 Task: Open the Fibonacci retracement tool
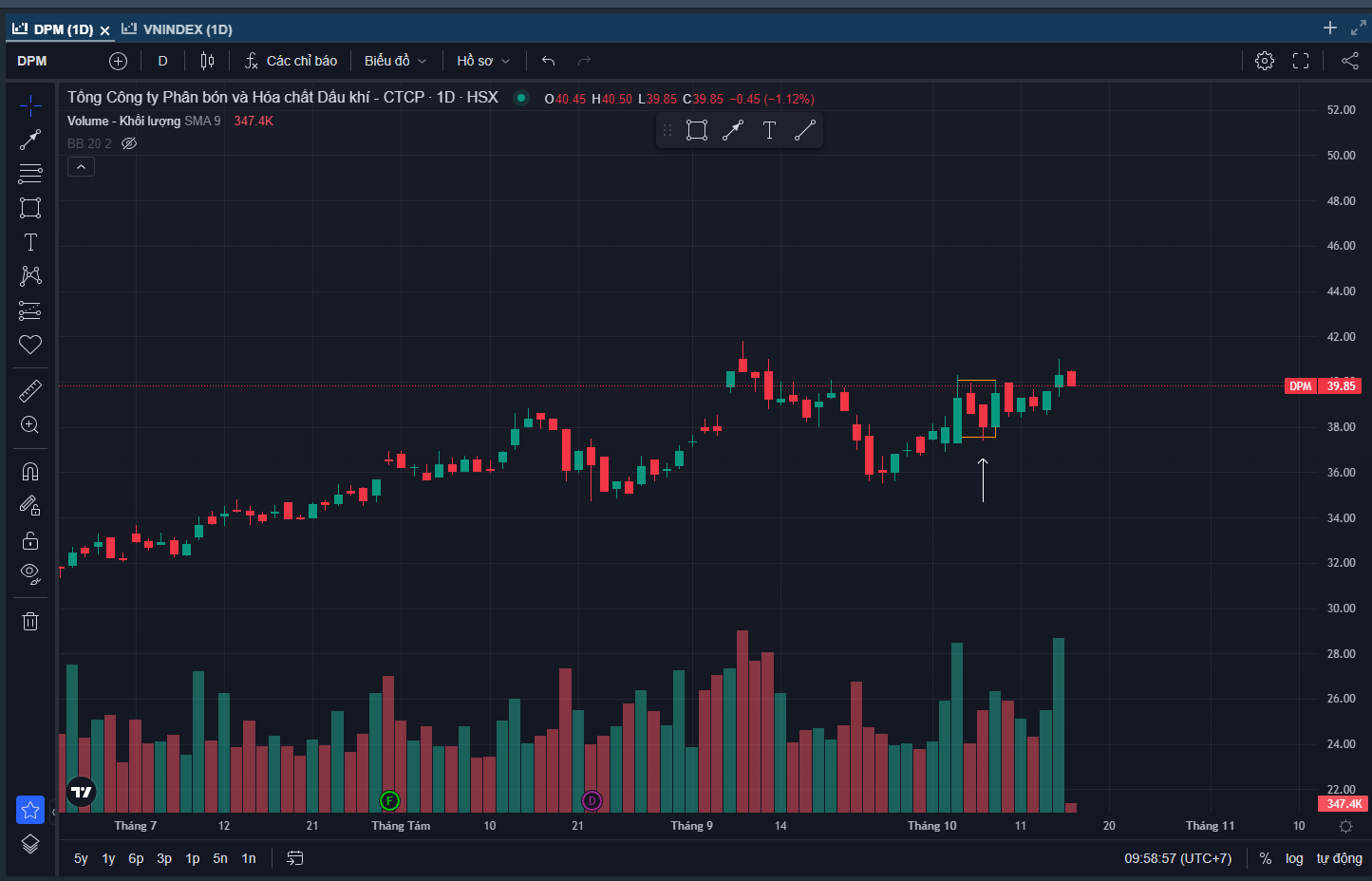click(30, 174)
